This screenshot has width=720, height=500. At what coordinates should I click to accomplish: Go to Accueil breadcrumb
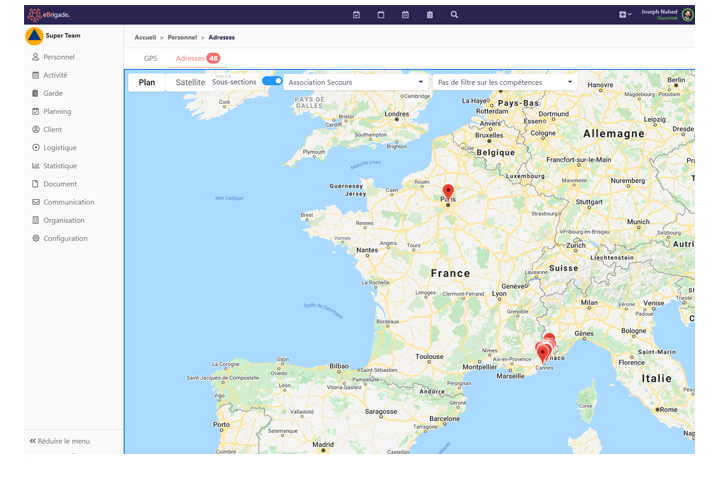coord(145,38)
